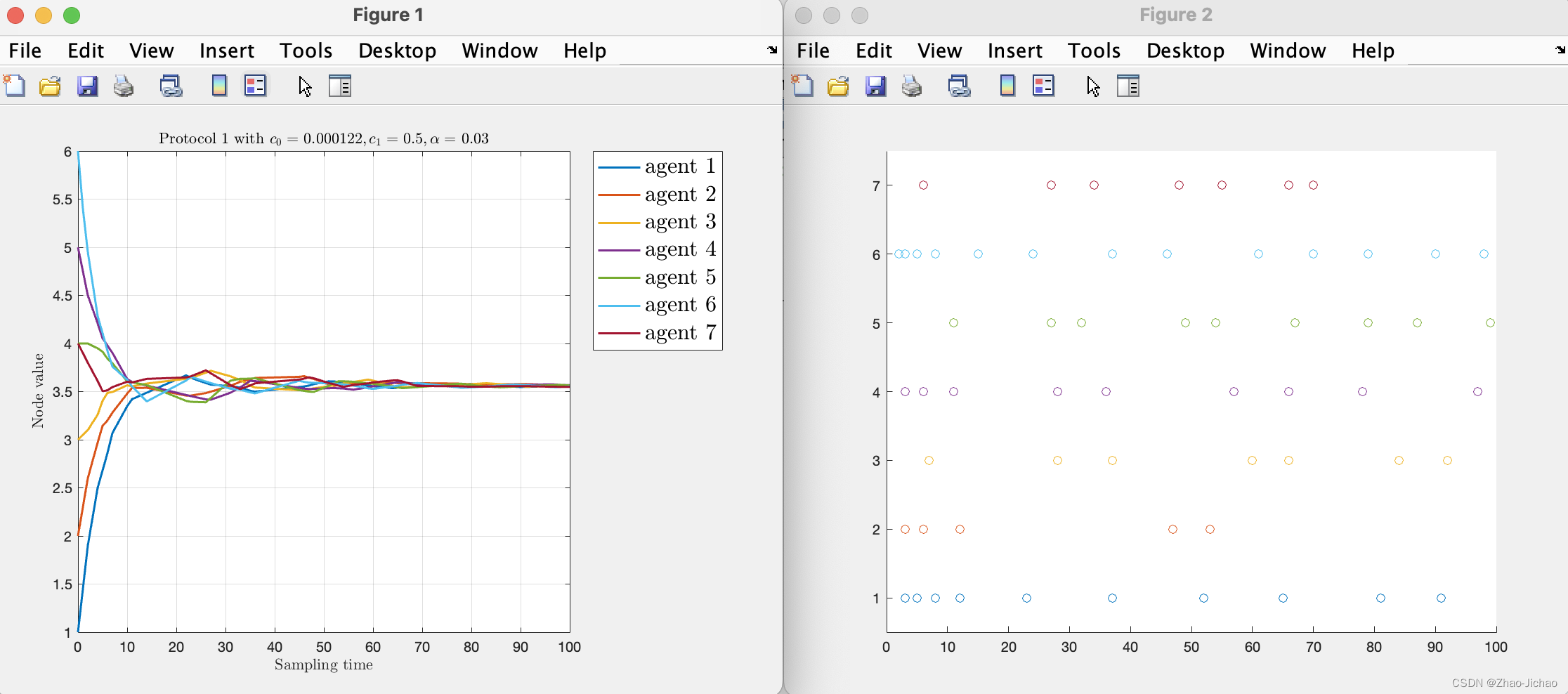
Task: Click Save icon in Figure 1 toolbar
Action: pyautogui.click(x=87, y=86)
